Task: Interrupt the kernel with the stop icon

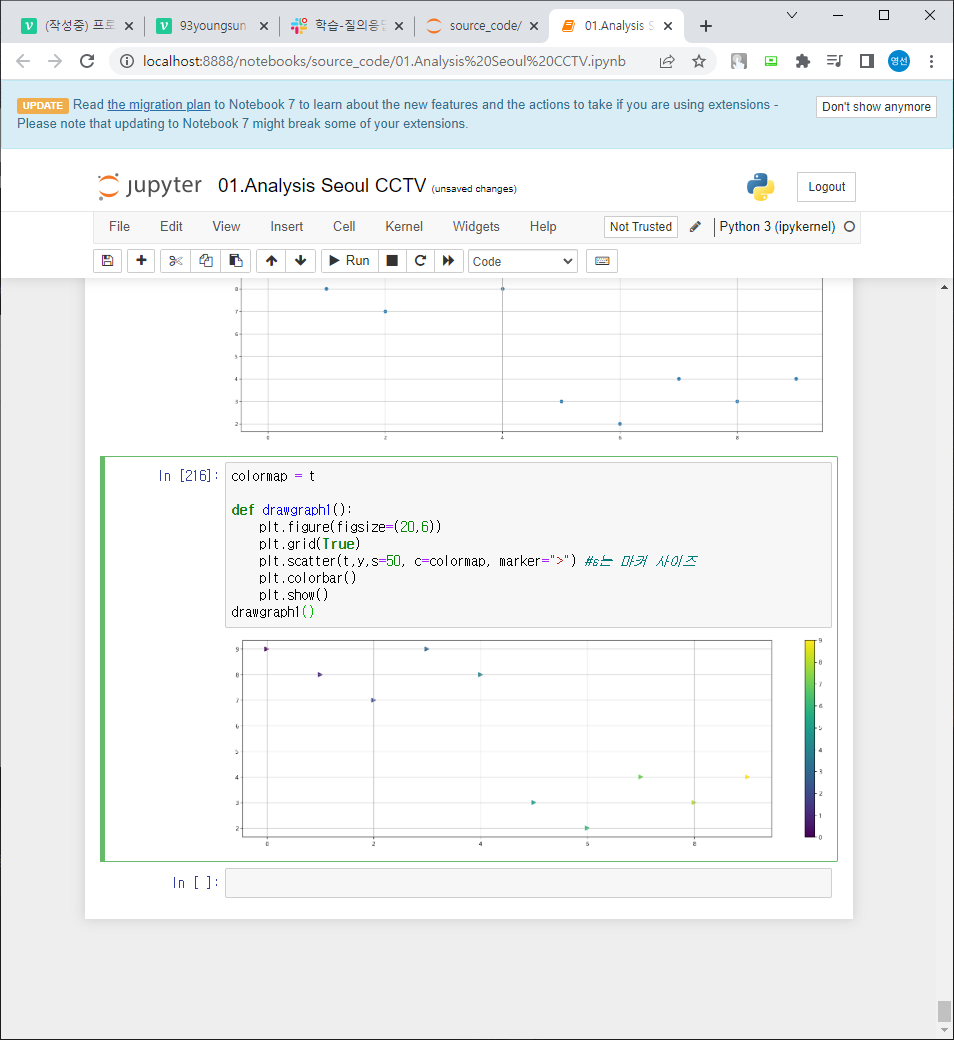Action: point(392,261)
